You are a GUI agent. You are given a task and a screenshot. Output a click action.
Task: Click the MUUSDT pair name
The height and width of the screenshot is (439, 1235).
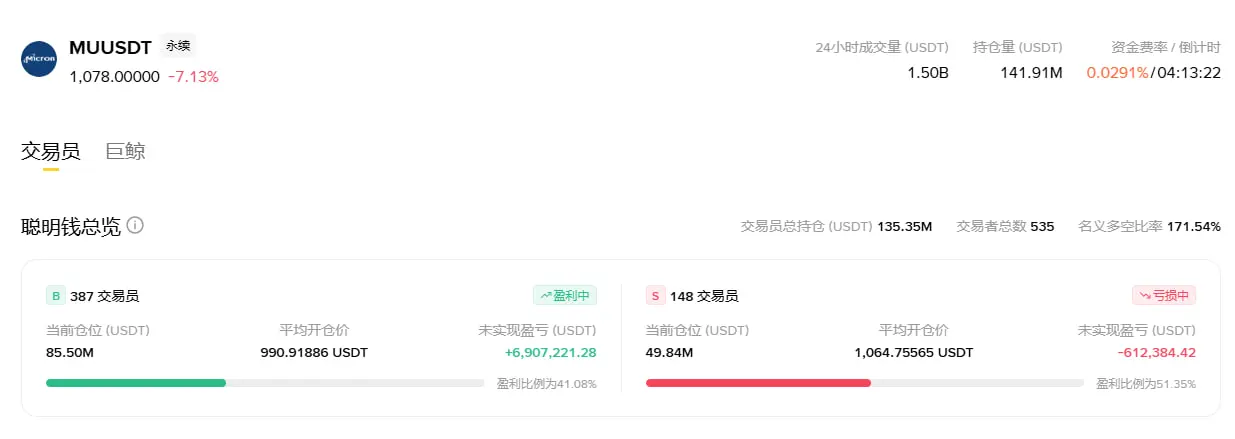pyautogui.click(x=110, y=47)
